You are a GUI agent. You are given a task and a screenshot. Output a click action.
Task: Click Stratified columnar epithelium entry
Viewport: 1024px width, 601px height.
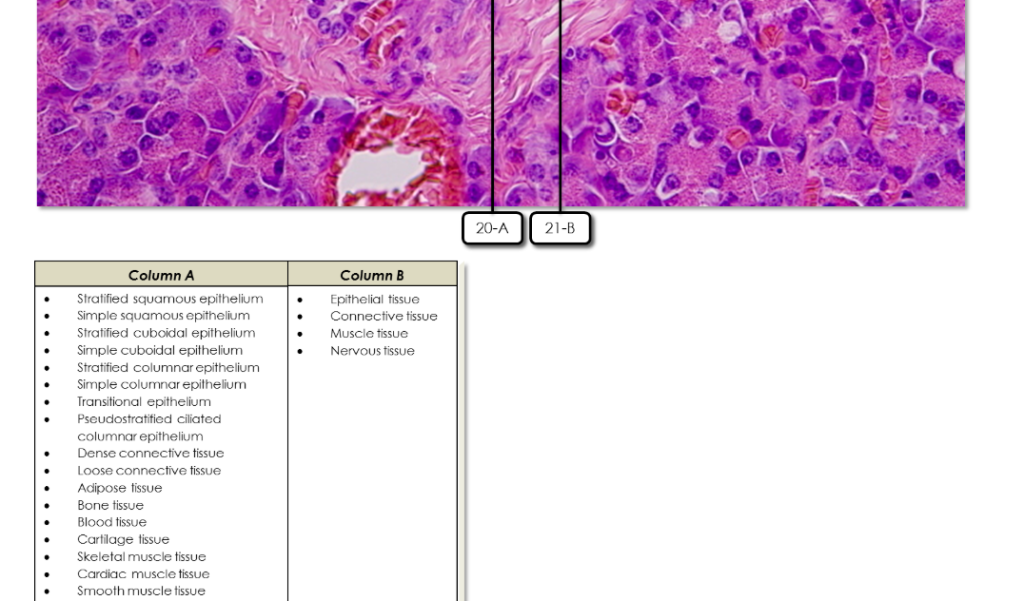click(168, 367)
